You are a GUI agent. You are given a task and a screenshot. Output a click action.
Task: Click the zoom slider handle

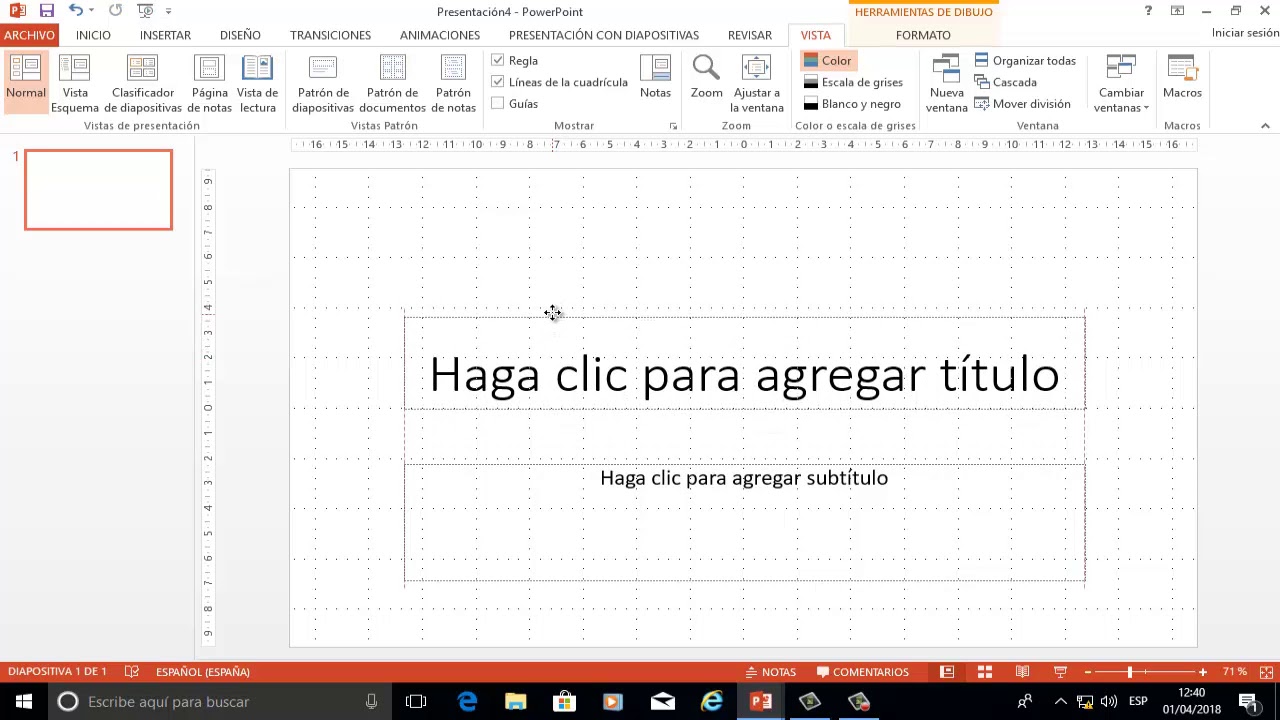click(1129, 672)
